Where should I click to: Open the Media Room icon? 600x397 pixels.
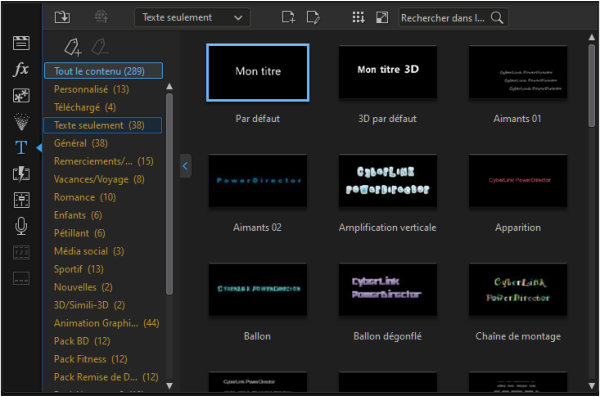(21, 43)
